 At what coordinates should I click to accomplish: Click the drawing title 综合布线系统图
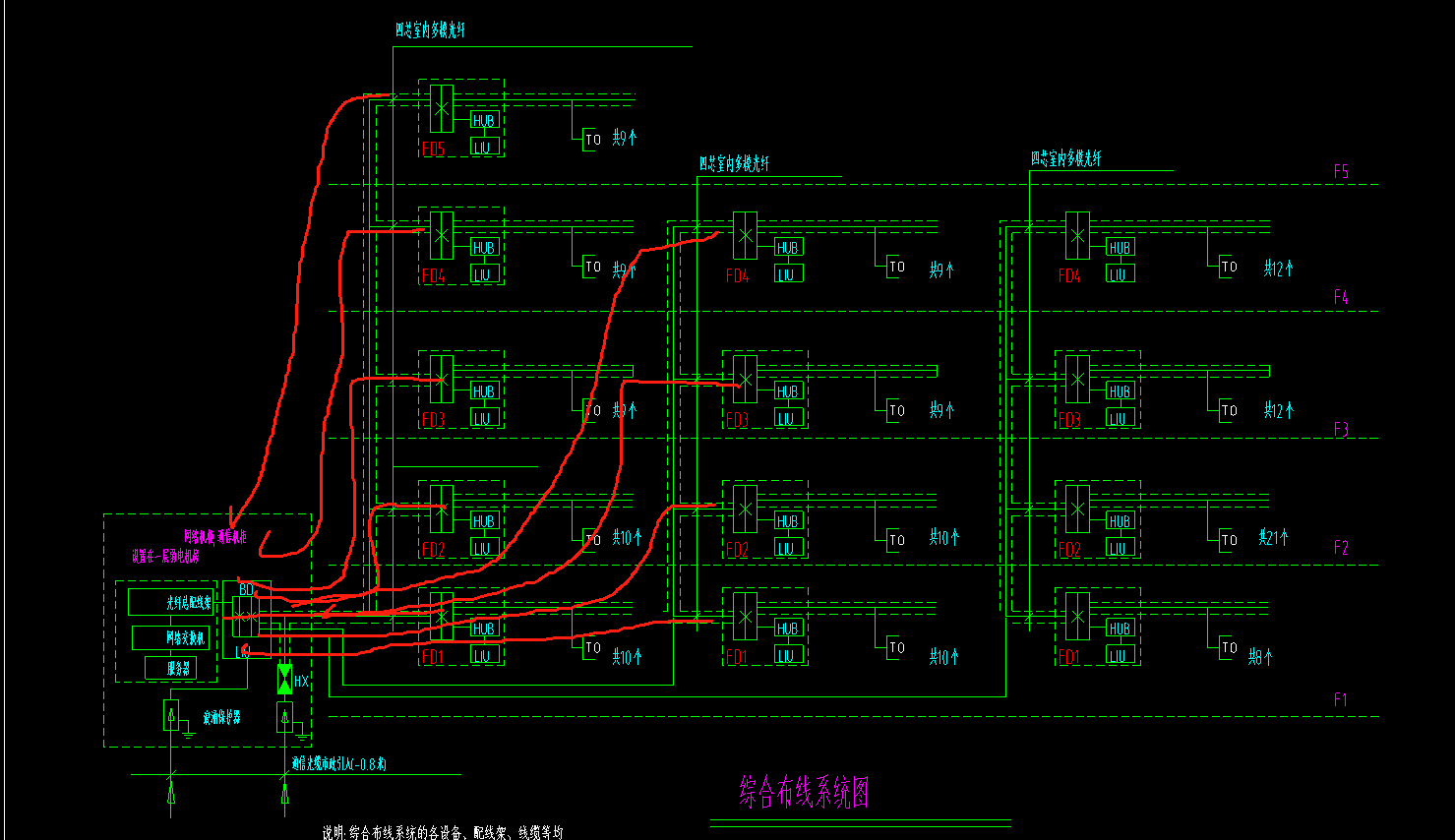point(805,791)
